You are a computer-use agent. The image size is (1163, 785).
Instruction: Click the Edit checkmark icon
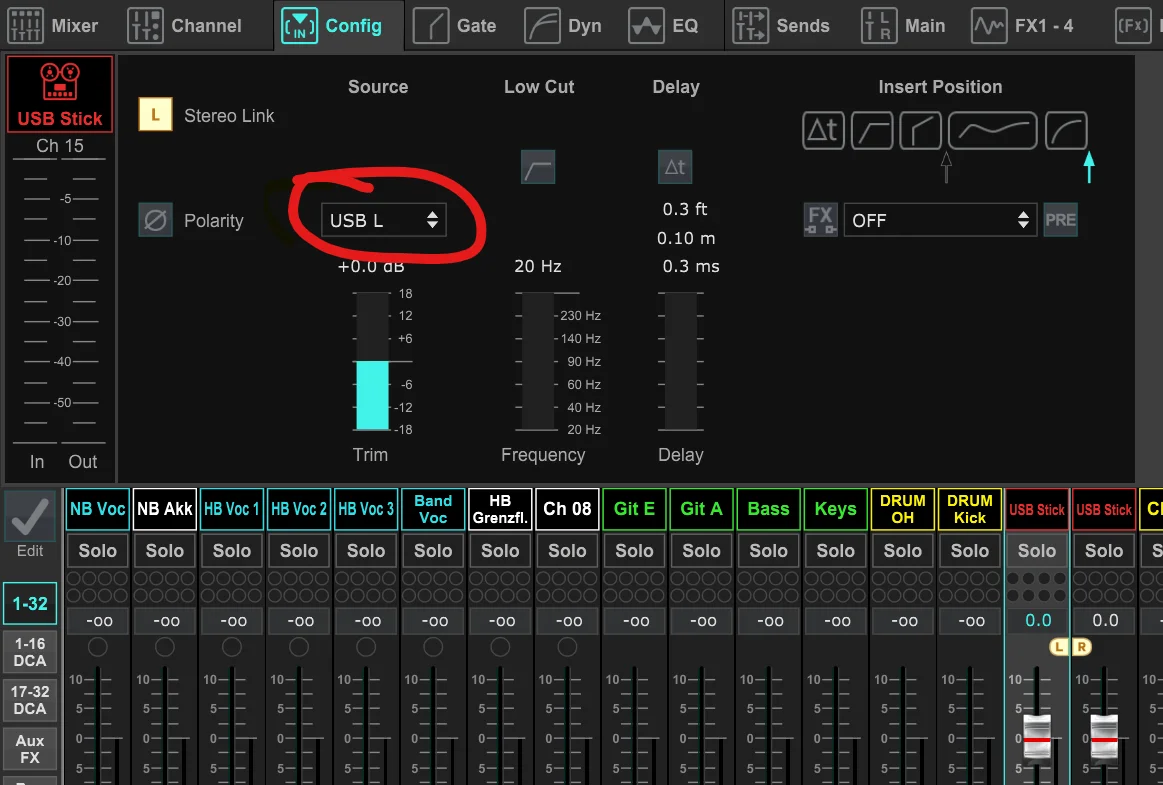30,517
